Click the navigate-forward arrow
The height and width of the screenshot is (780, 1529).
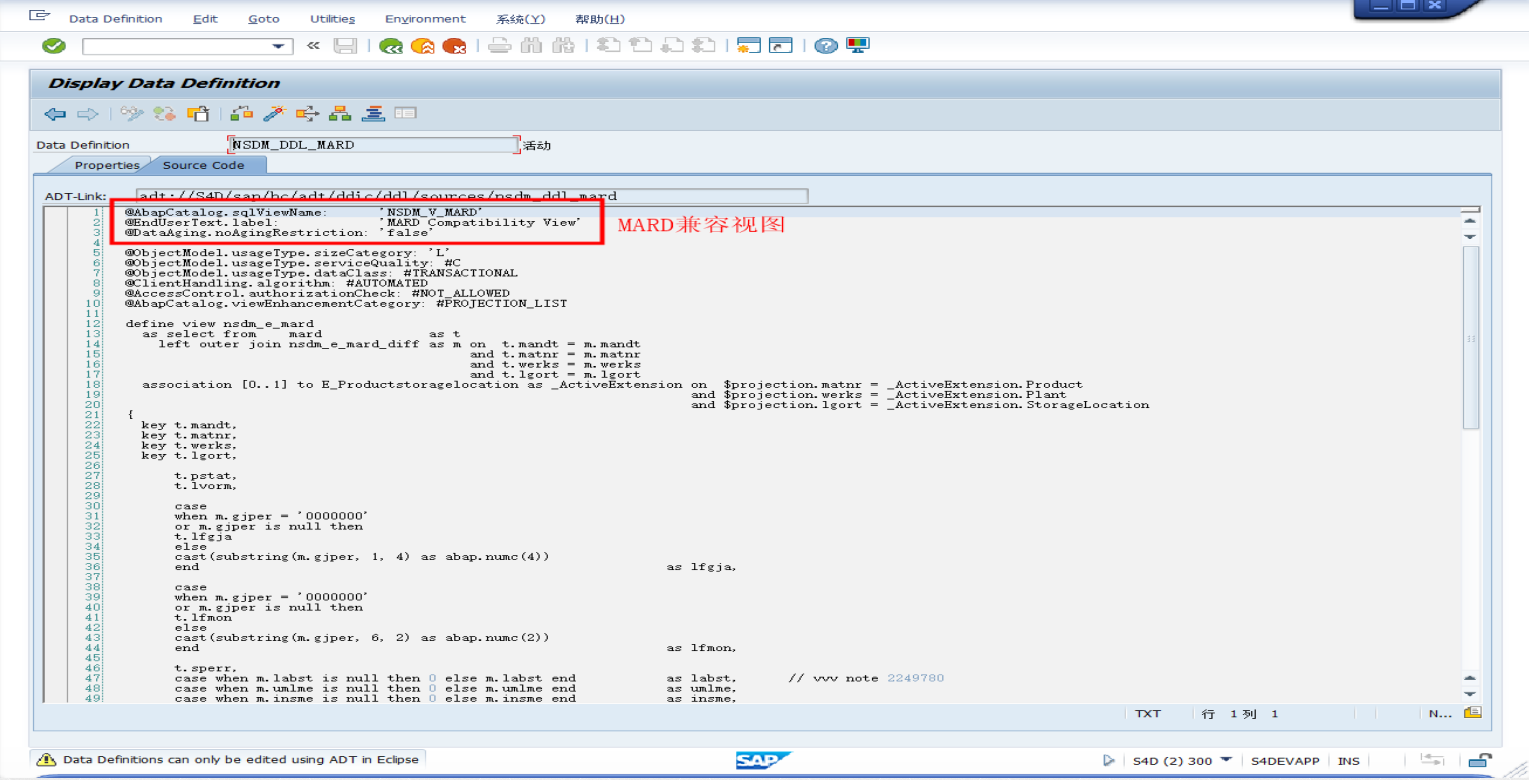[x=87, y=114]
